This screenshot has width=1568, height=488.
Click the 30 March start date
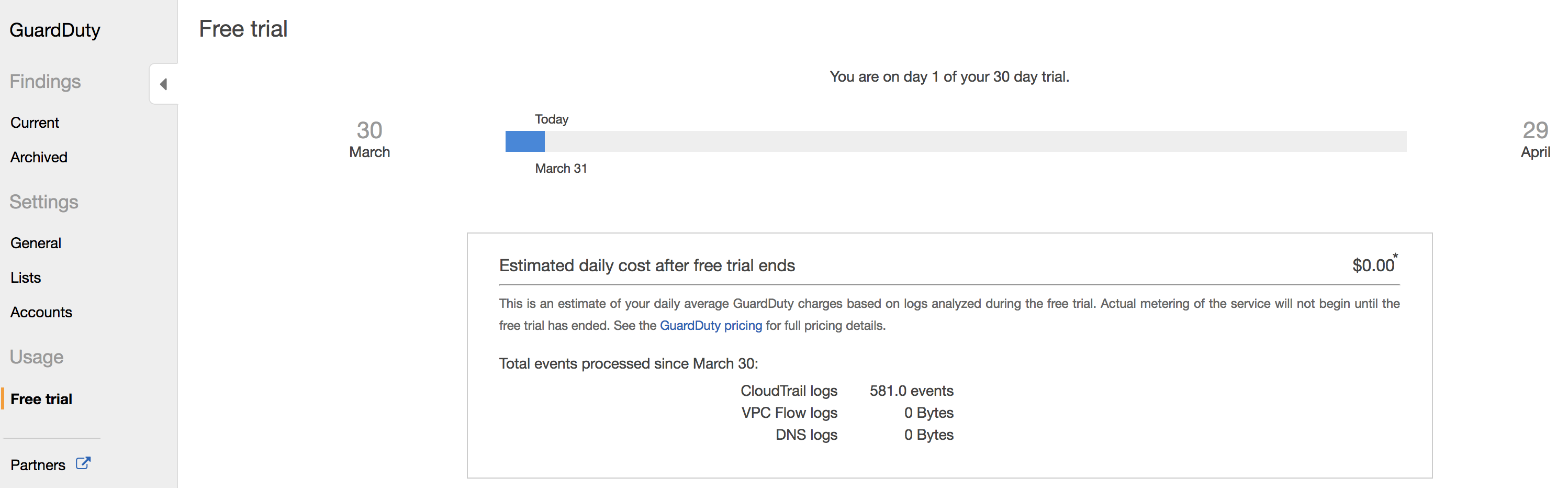coord(369,139)
